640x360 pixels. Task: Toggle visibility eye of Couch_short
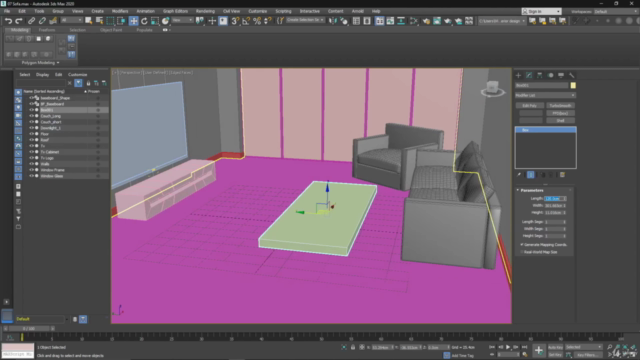(x=31, y=122)
